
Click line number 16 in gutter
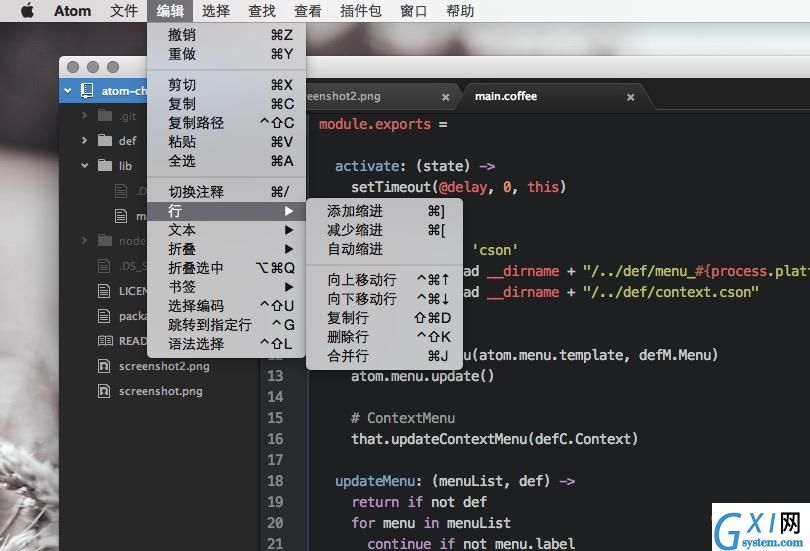click(275, 439)
